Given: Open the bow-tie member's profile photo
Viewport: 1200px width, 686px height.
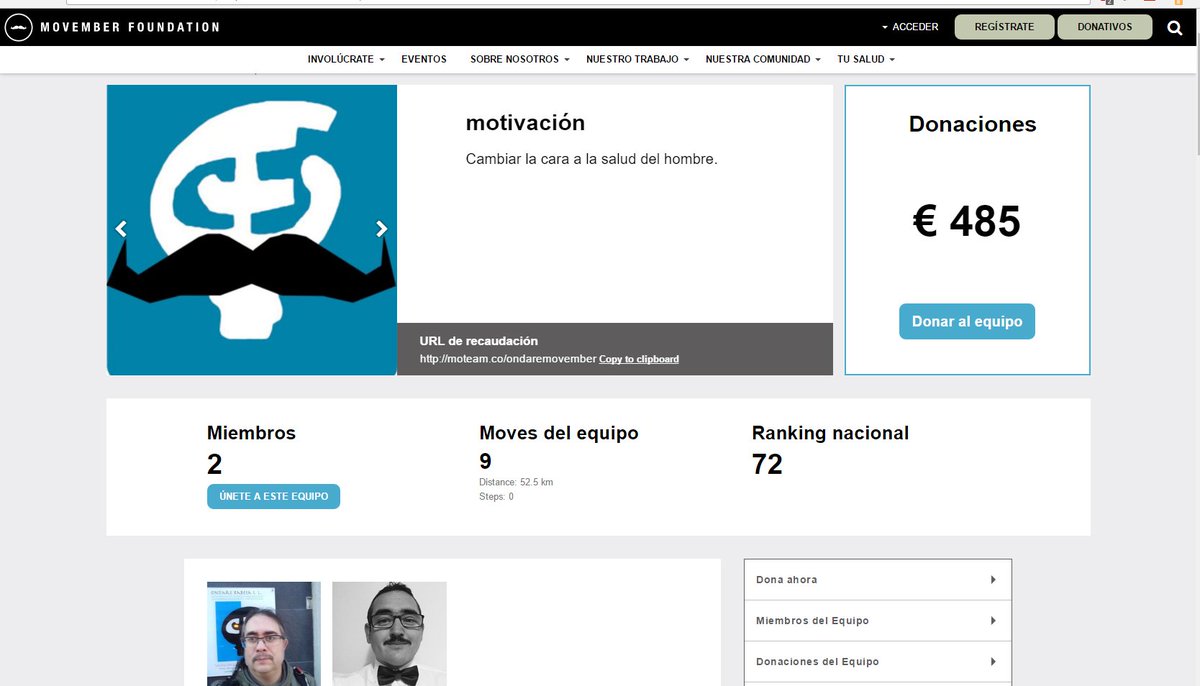Looking at the screenshot, I should click(x=389, y=632).
